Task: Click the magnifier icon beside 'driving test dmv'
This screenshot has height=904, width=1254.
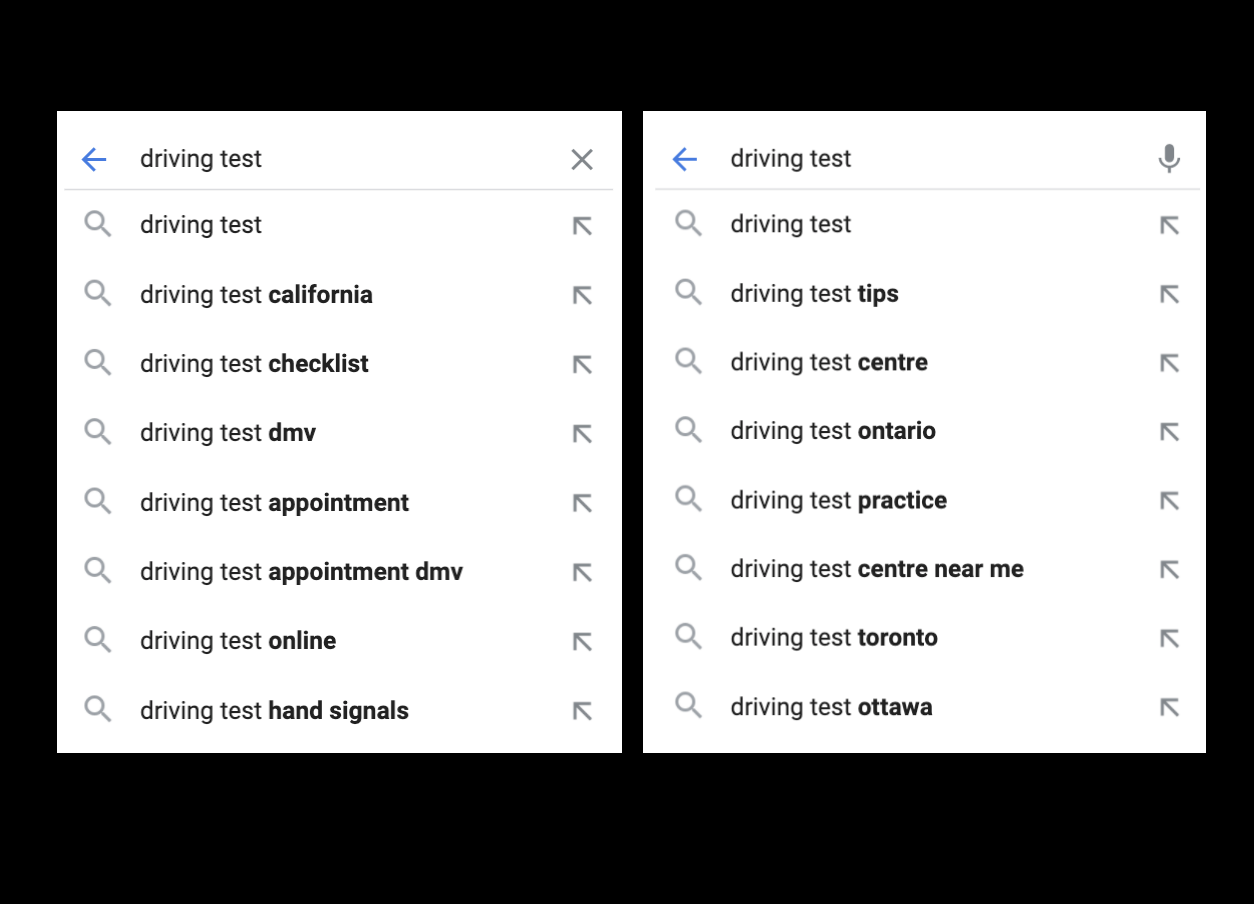Action: [x=98, y=432]
